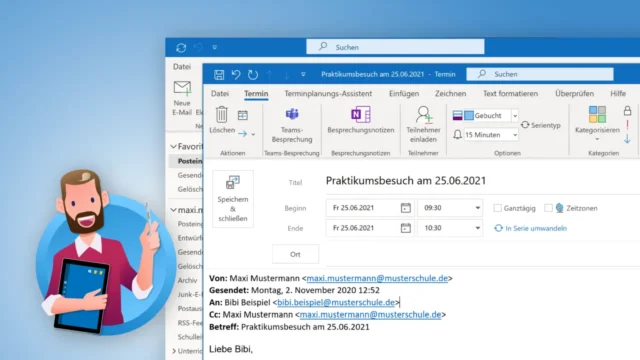Select Entwürfe folder in main Outlook sidebar

coord(190,238)
